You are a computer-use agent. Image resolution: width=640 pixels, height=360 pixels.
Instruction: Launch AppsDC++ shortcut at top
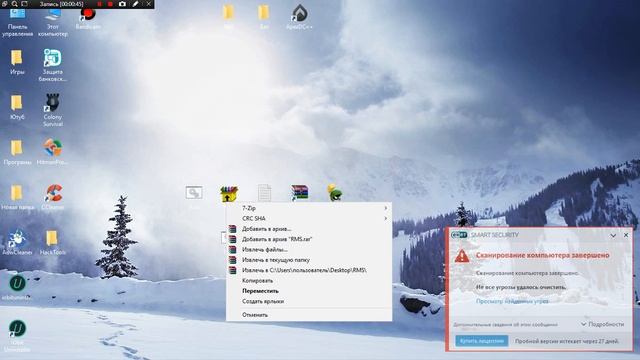click(299, 17)
